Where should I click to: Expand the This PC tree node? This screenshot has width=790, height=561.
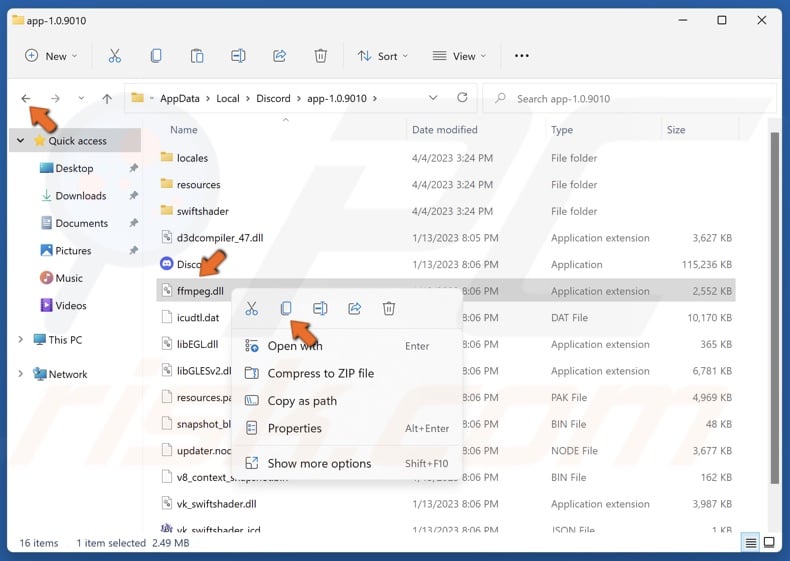(21, 340)
